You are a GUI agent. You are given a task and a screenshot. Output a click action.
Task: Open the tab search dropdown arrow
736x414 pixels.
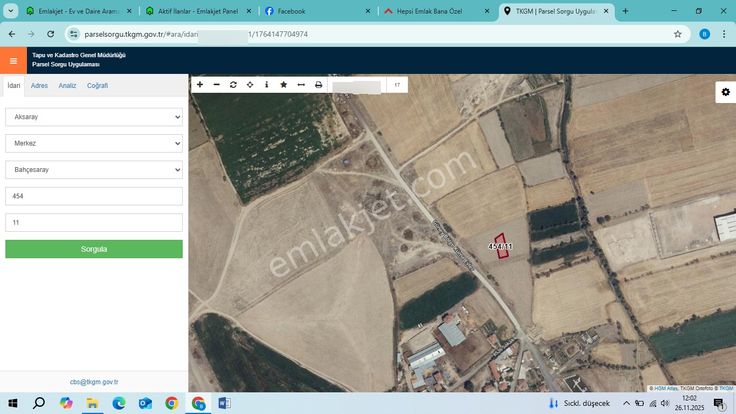pyautogui.click(x=10, y=11)
